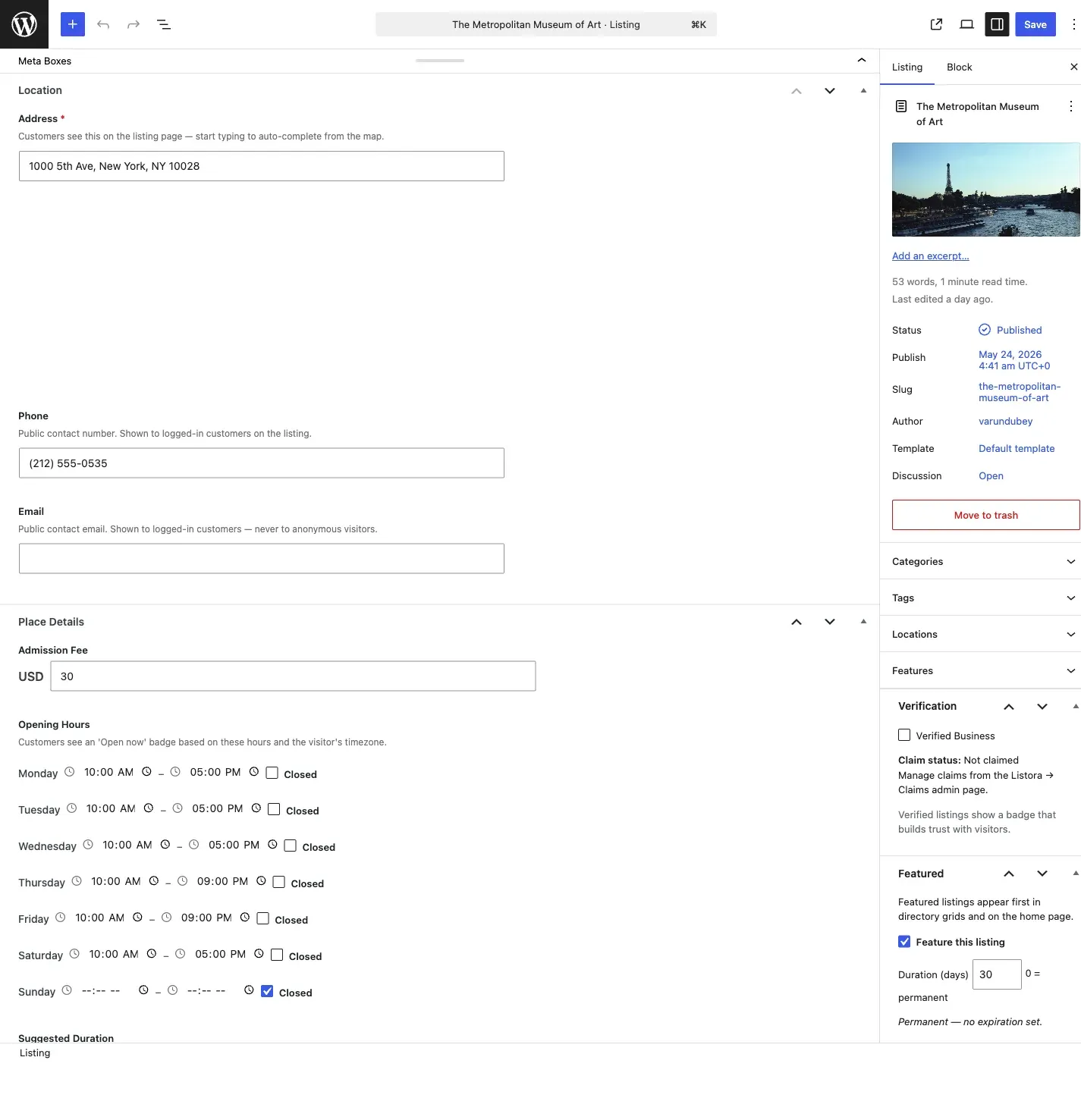
Task: Uncheck Sunday Closed checkbox
Action: pyautogui.click(x=267, y=992)
